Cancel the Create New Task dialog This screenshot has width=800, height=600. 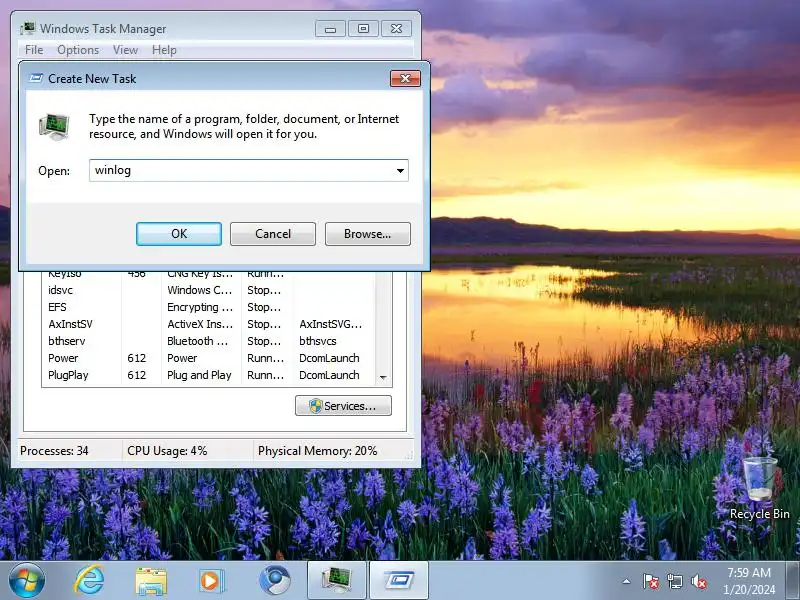pyautogui.click(x=273, y=234)
